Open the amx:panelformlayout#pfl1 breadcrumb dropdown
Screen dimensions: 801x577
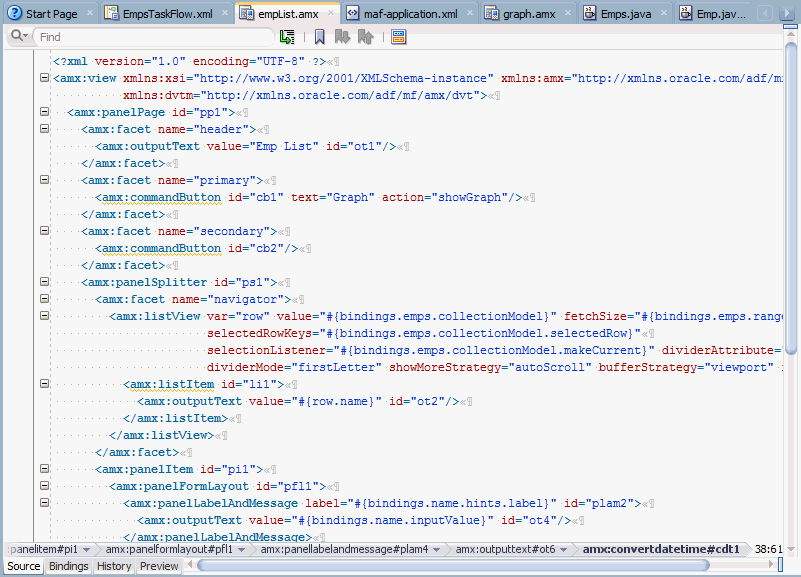(x=241, y=550)
